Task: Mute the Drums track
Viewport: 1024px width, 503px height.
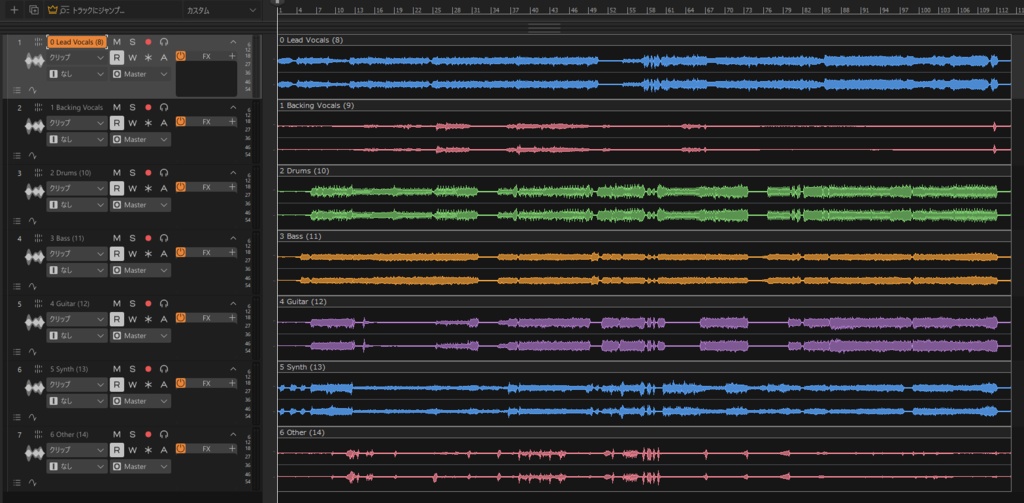Action: [117, 172]
